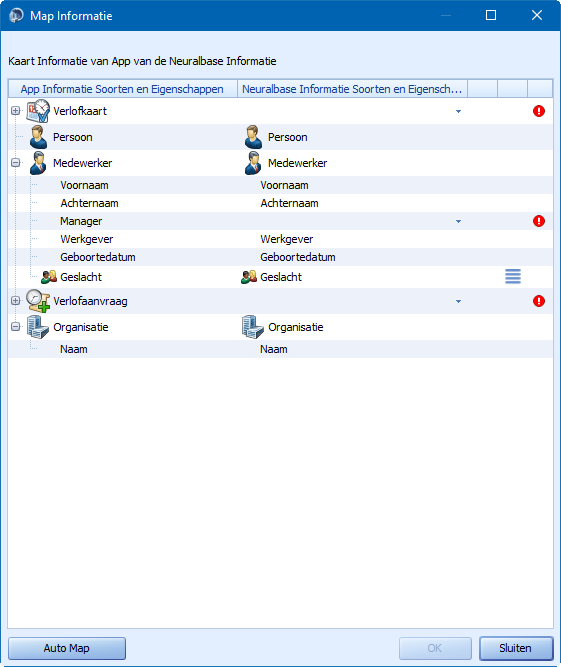
Task: Click the Geslacht icon in App column
Action: [49, 277]
